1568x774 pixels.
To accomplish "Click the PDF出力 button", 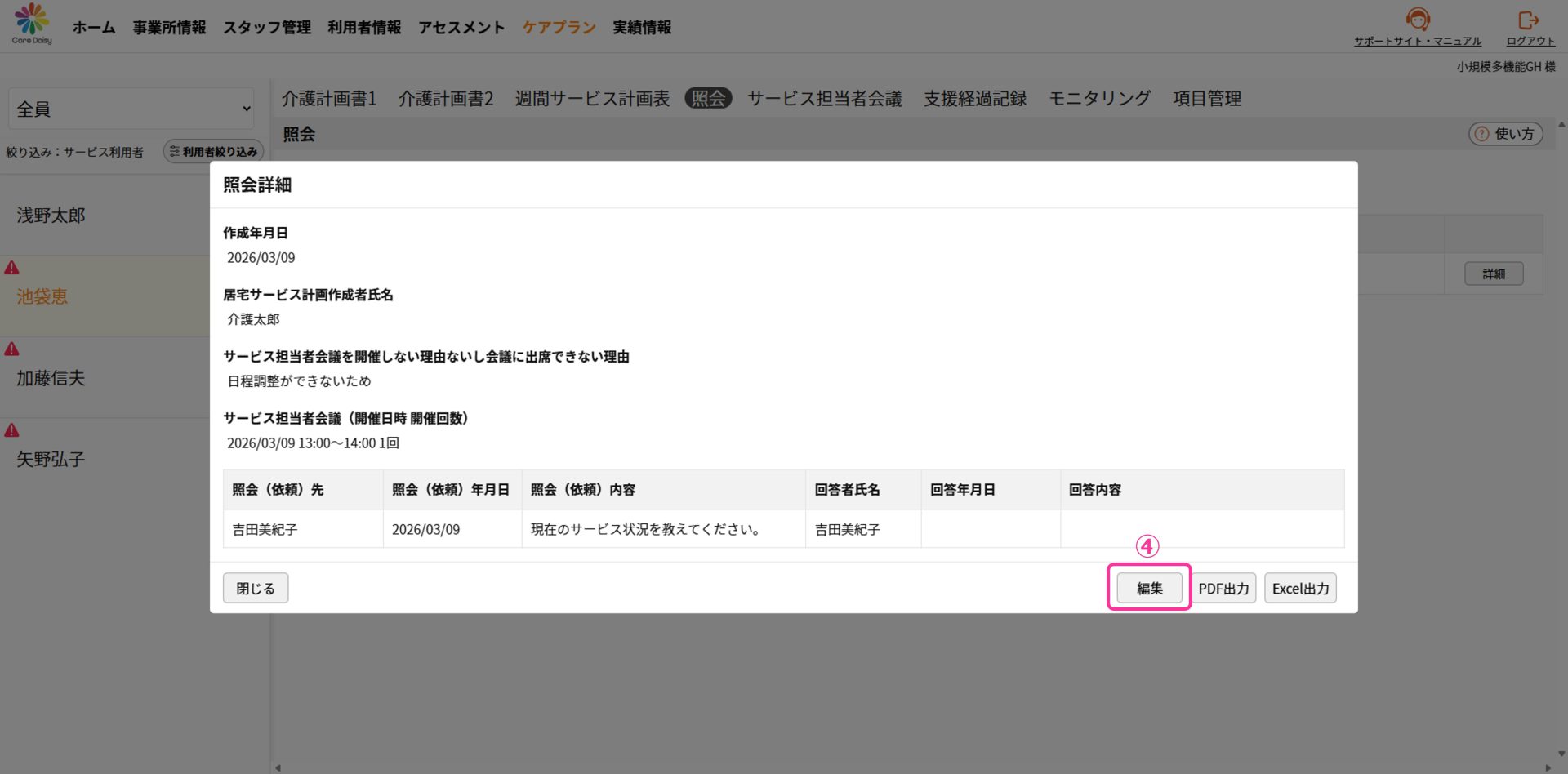I will tap(1223, 588).
